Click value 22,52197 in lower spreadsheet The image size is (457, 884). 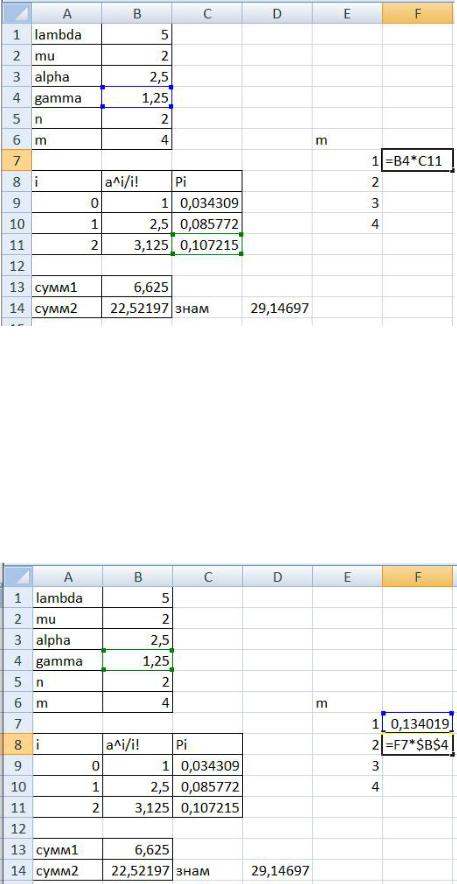point(137,871)
